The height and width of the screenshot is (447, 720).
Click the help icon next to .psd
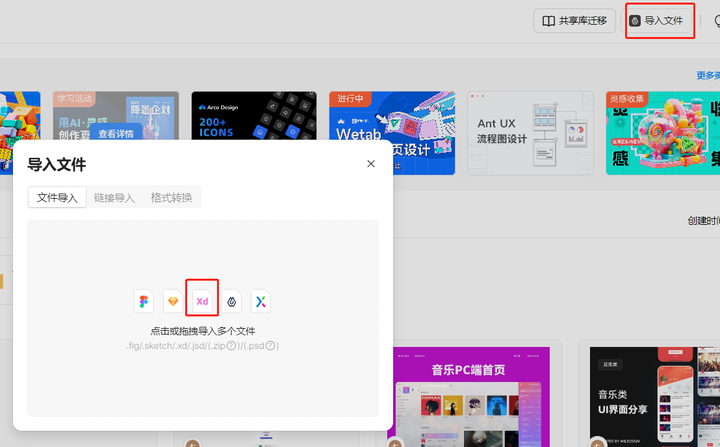click(x=270, y=345)
